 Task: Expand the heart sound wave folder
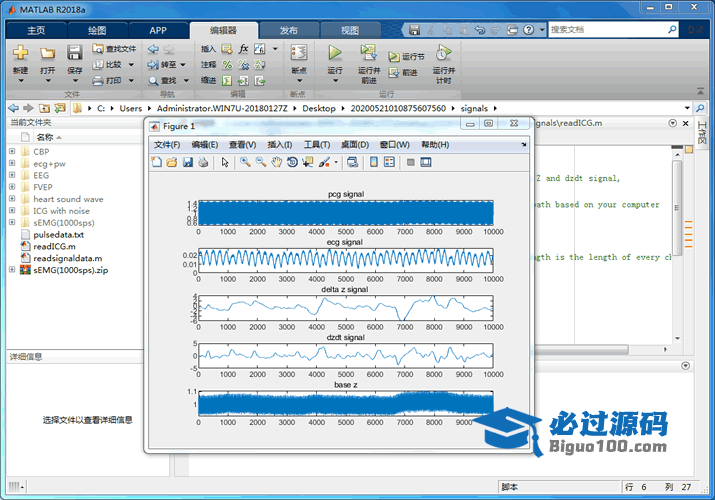[12, 199]
